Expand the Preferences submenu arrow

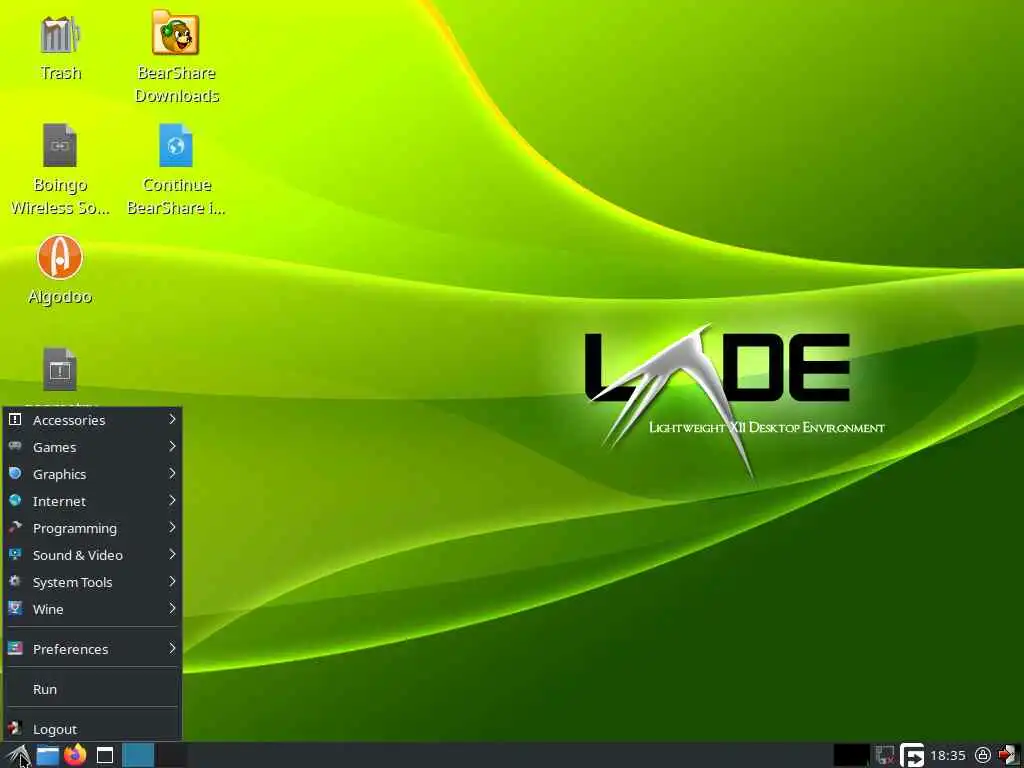click(x=172, y=648)
